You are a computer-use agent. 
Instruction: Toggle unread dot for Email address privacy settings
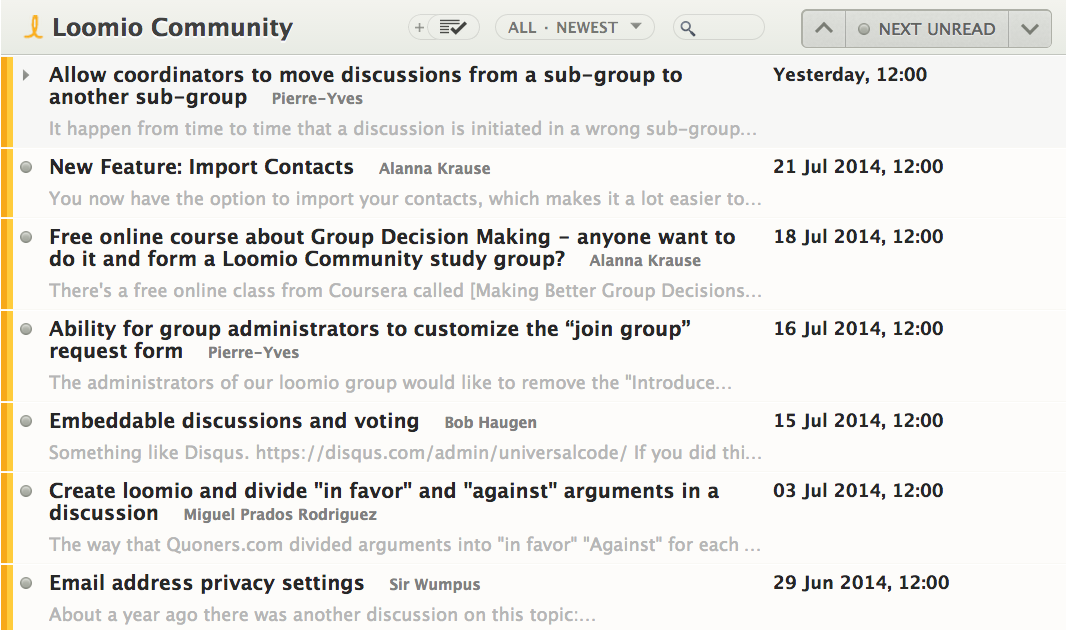pyautogui.click(x=27, y=583)
